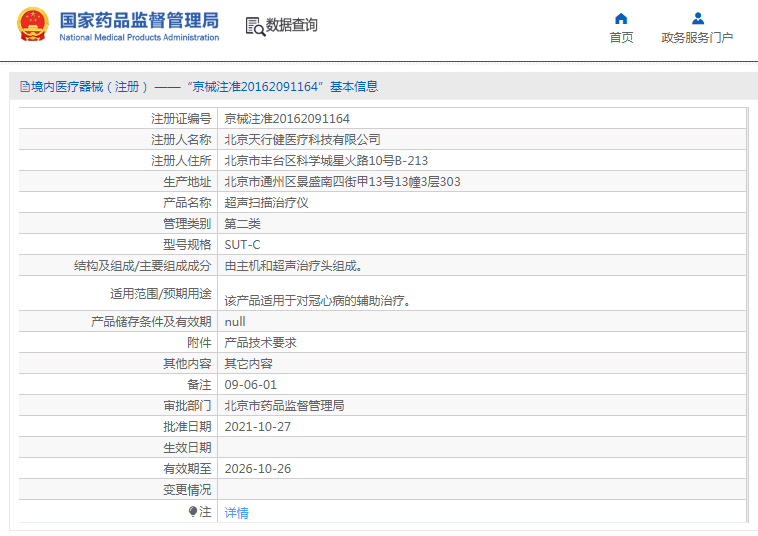This screenshot has width=758, height=536.
Task: Select text 由主机和超声治疗头组成。
Action: 294,266
